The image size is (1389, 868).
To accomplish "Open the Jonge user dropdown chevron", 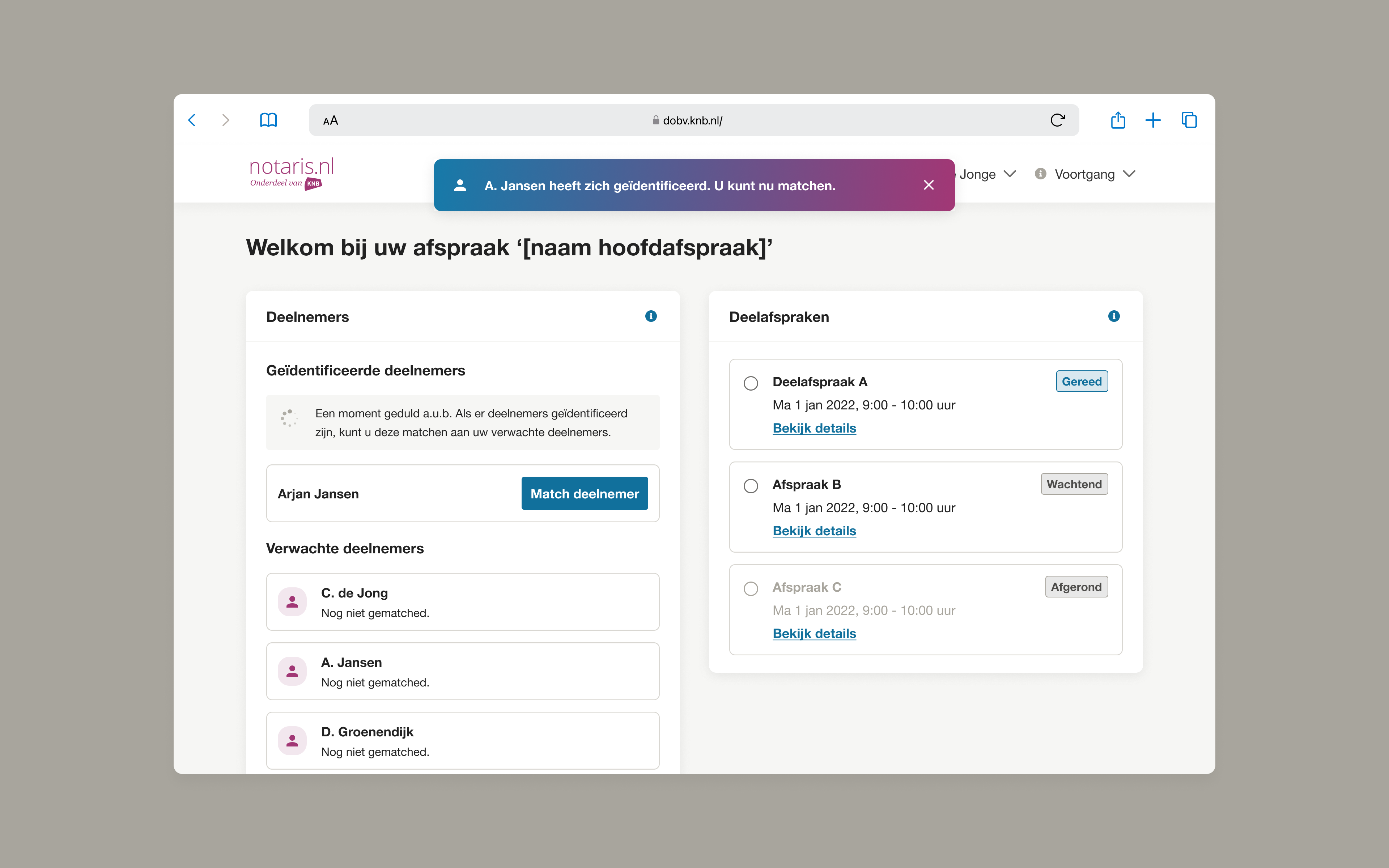I will point(1010,174).
